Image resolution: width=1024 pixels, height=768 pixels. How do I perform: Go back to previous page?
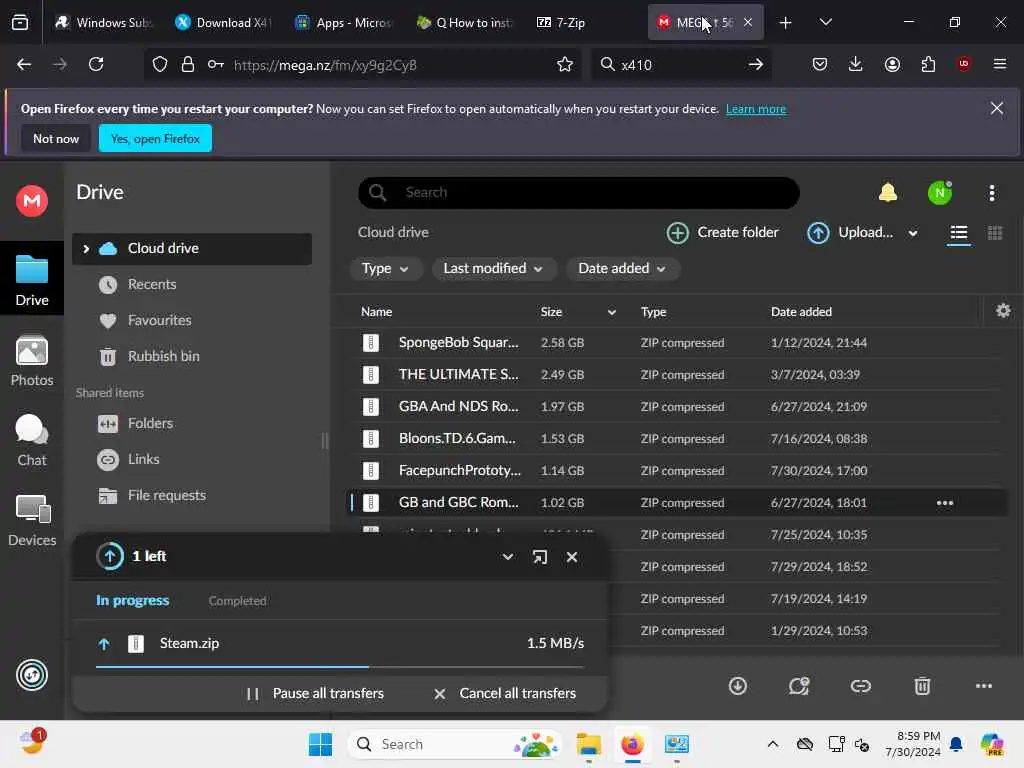(x=24, y=65)
